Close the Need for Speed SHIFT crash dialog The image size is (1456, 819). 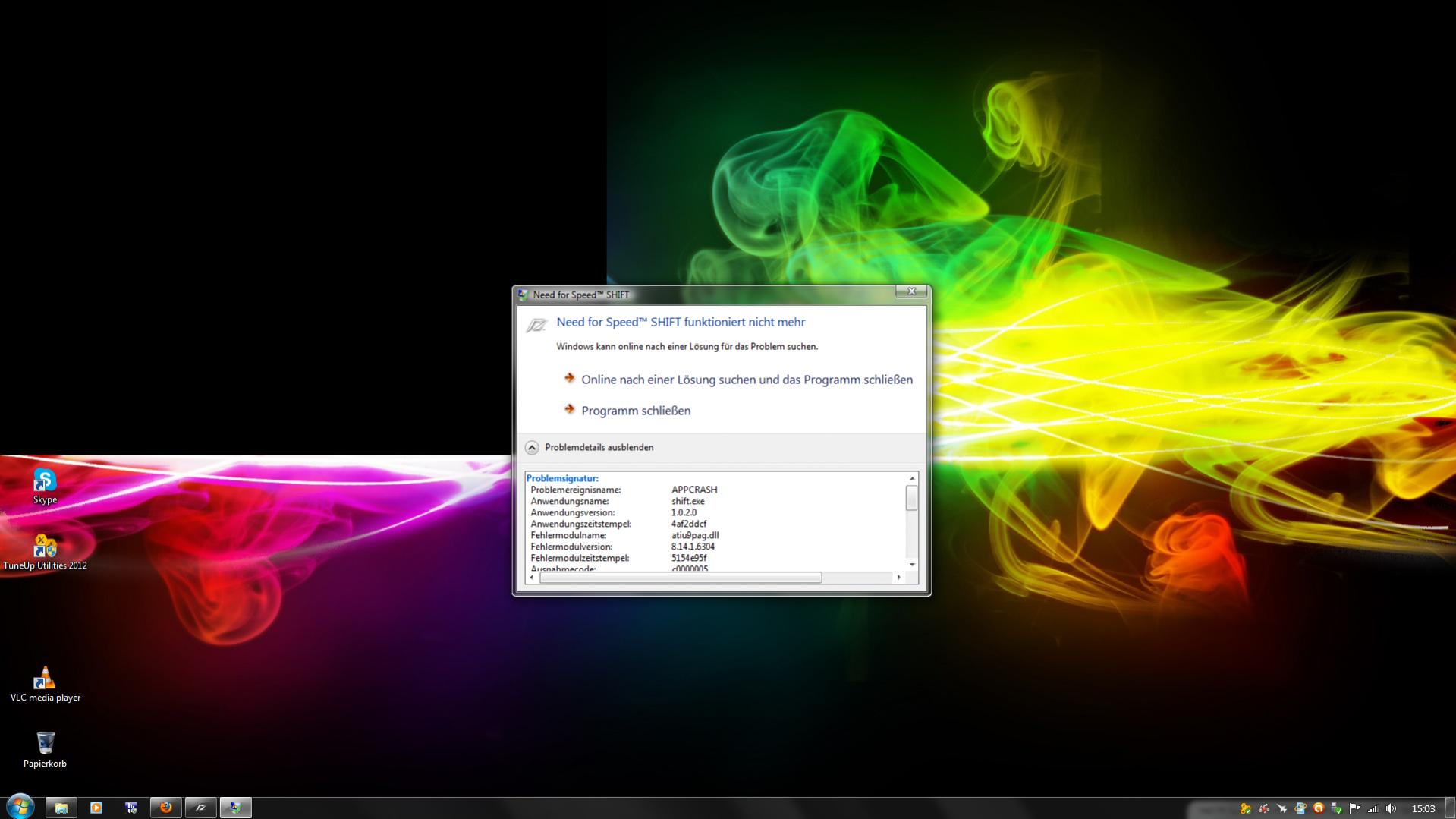tap(911, 292)
